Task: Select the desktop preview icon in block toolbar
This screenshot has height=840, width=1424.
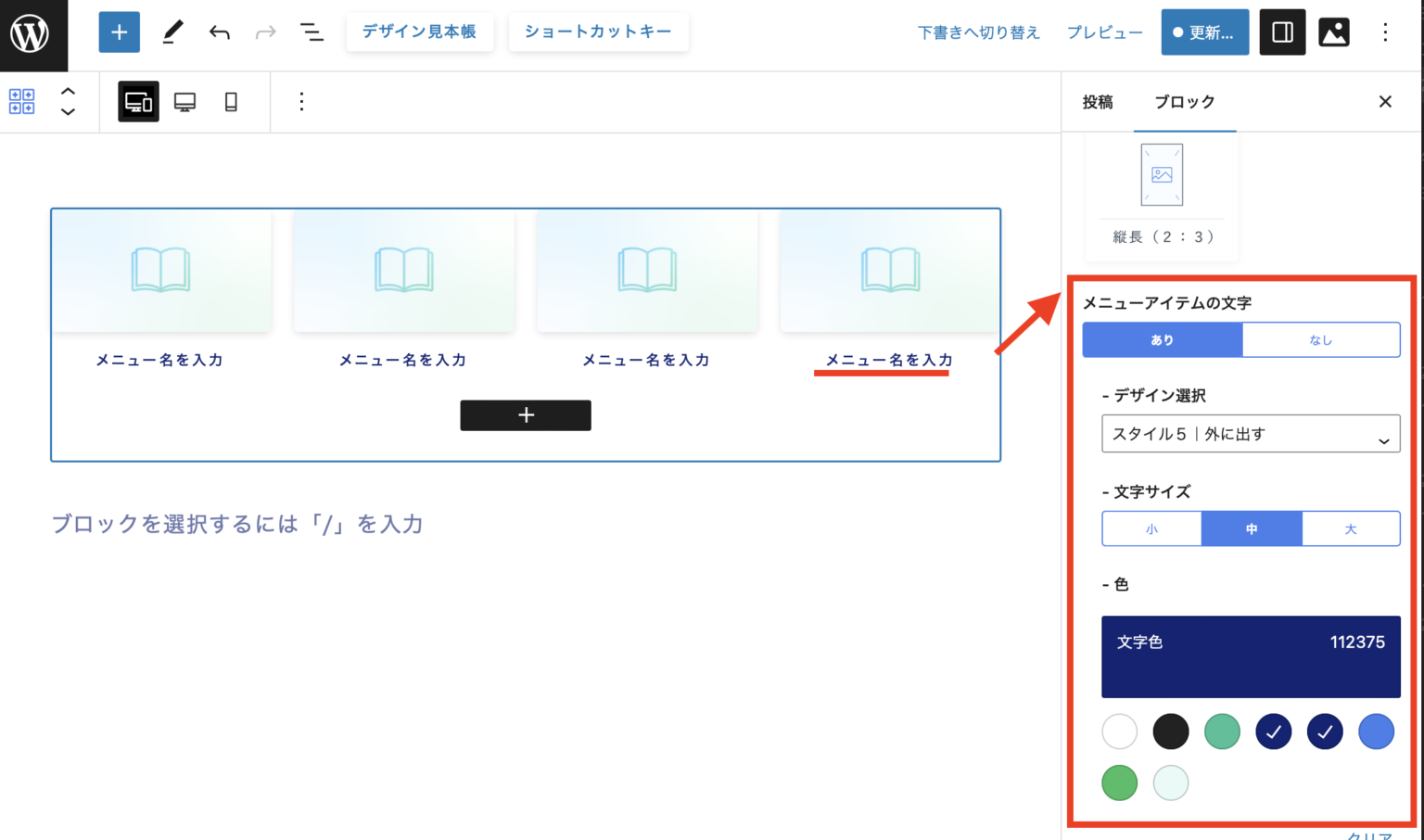Action: [x=184, y=102]
